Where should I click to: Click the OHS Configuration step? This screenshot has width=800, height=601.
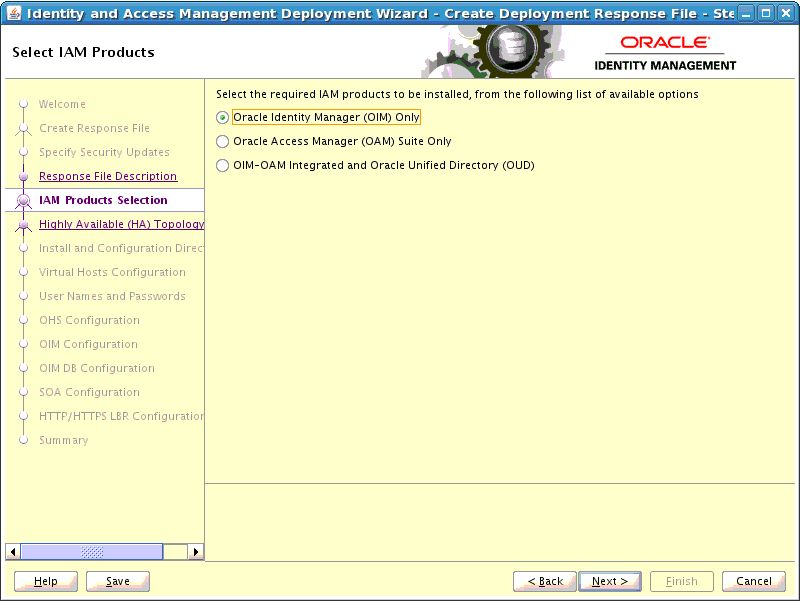coord(89,320)
